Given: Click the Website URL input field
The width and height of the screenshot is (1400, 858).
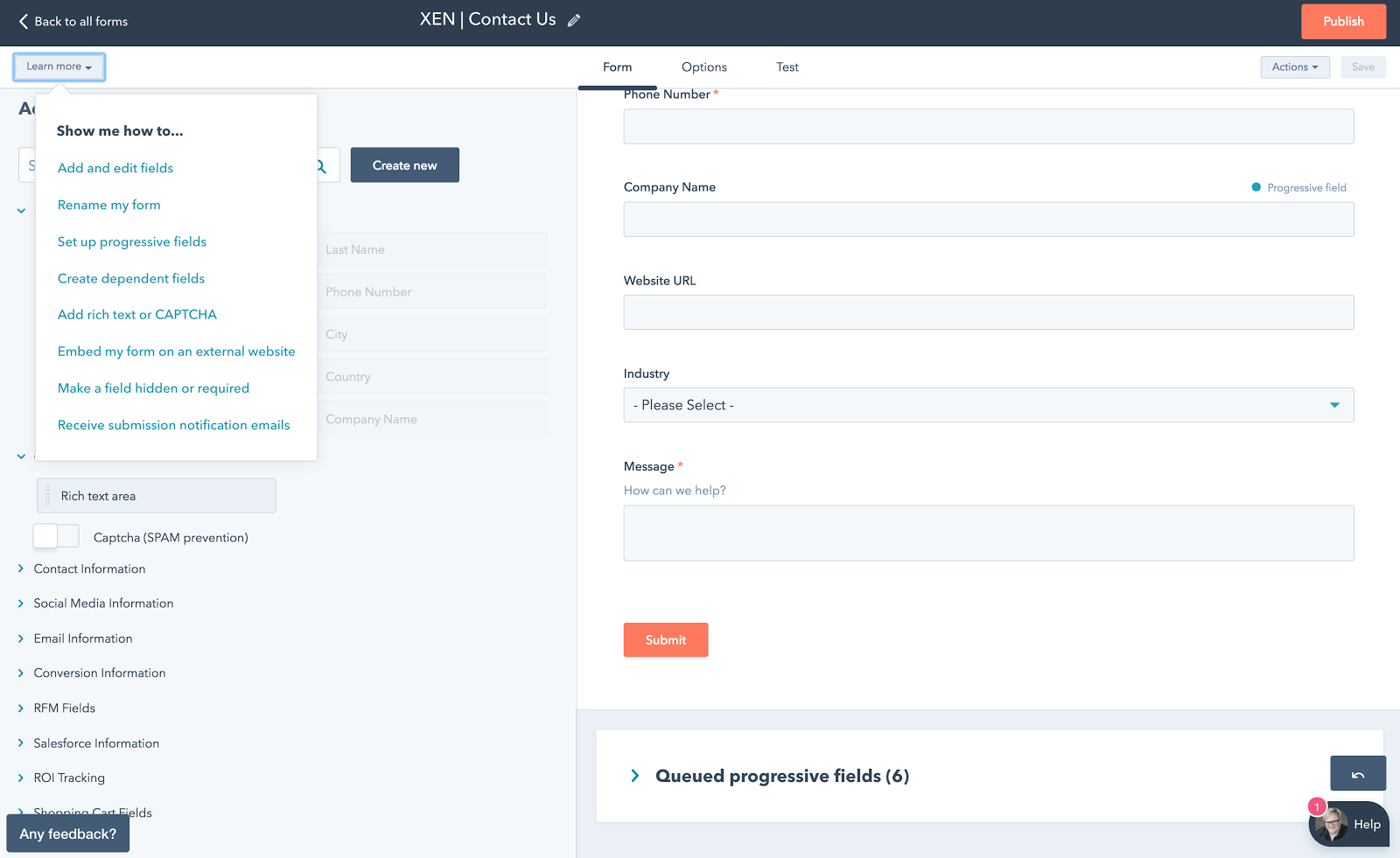Looking at the screenshot, I should click(989, 312).
